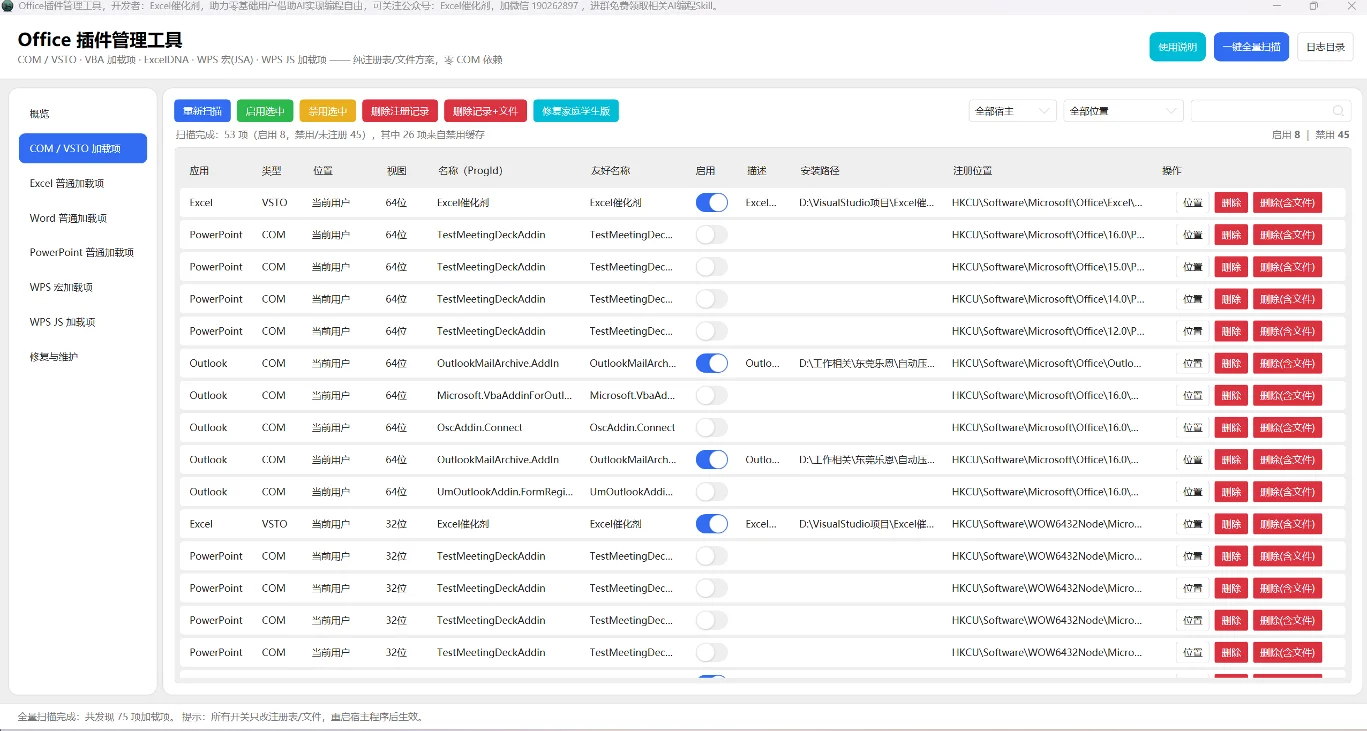Open the 修复与维护 repair section
1367x731 pixels.
[83, 357]
